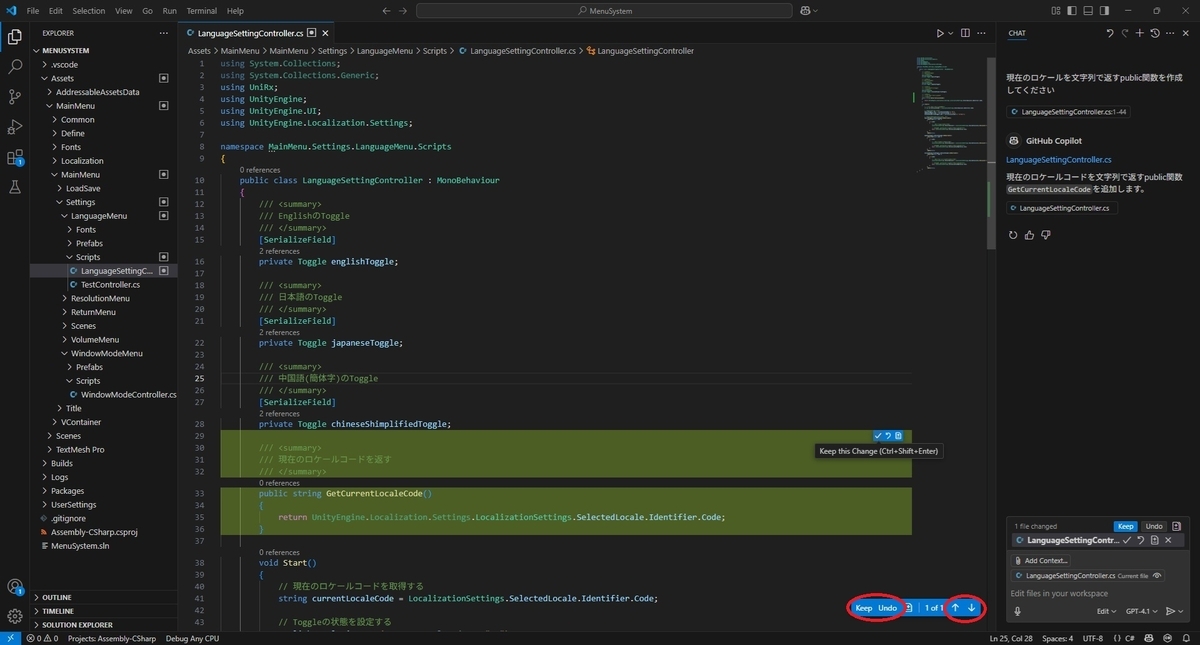
Task: Open the Search view in the activity bar
Action: [14, 66]
